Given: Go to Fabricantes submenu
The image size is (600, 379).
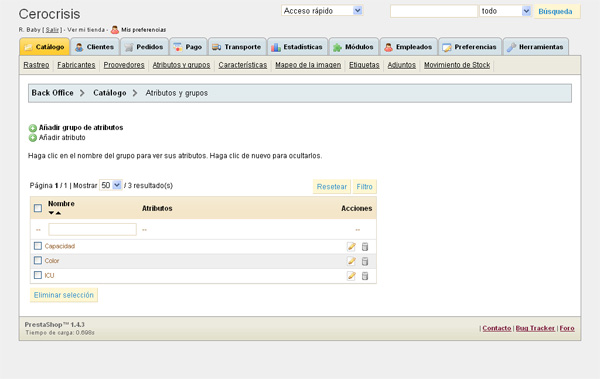Looking at the screenshot, I should [x=76, y=65].
